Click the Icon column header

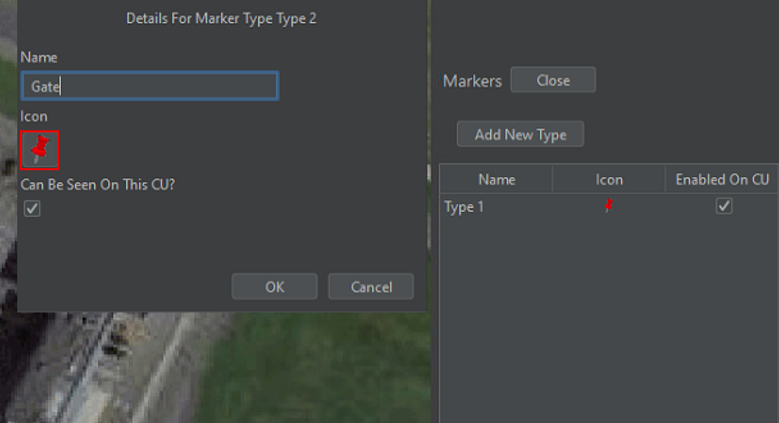pos(609,179)
